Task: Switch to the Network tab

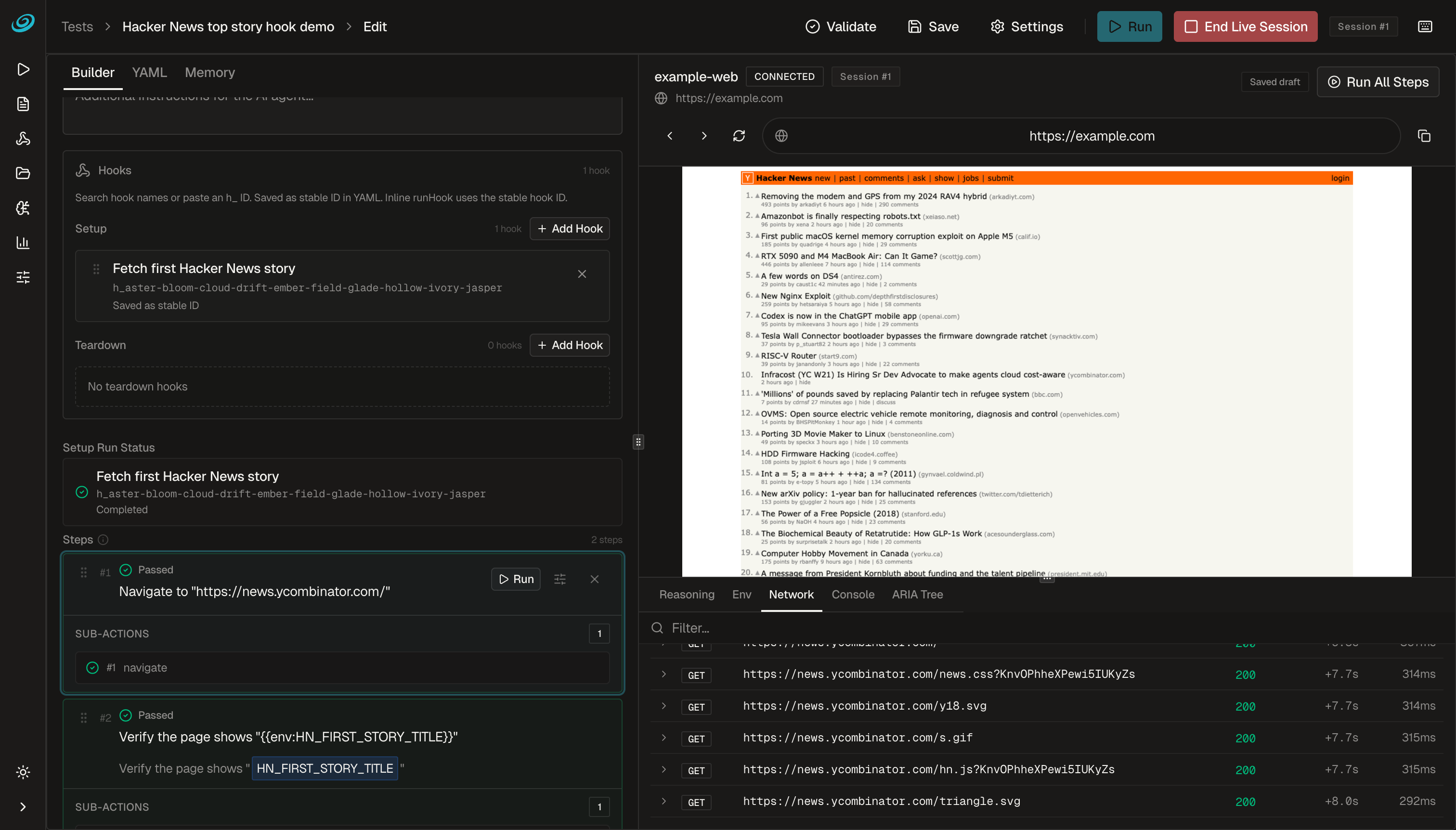Action: (x=791, y=595)
